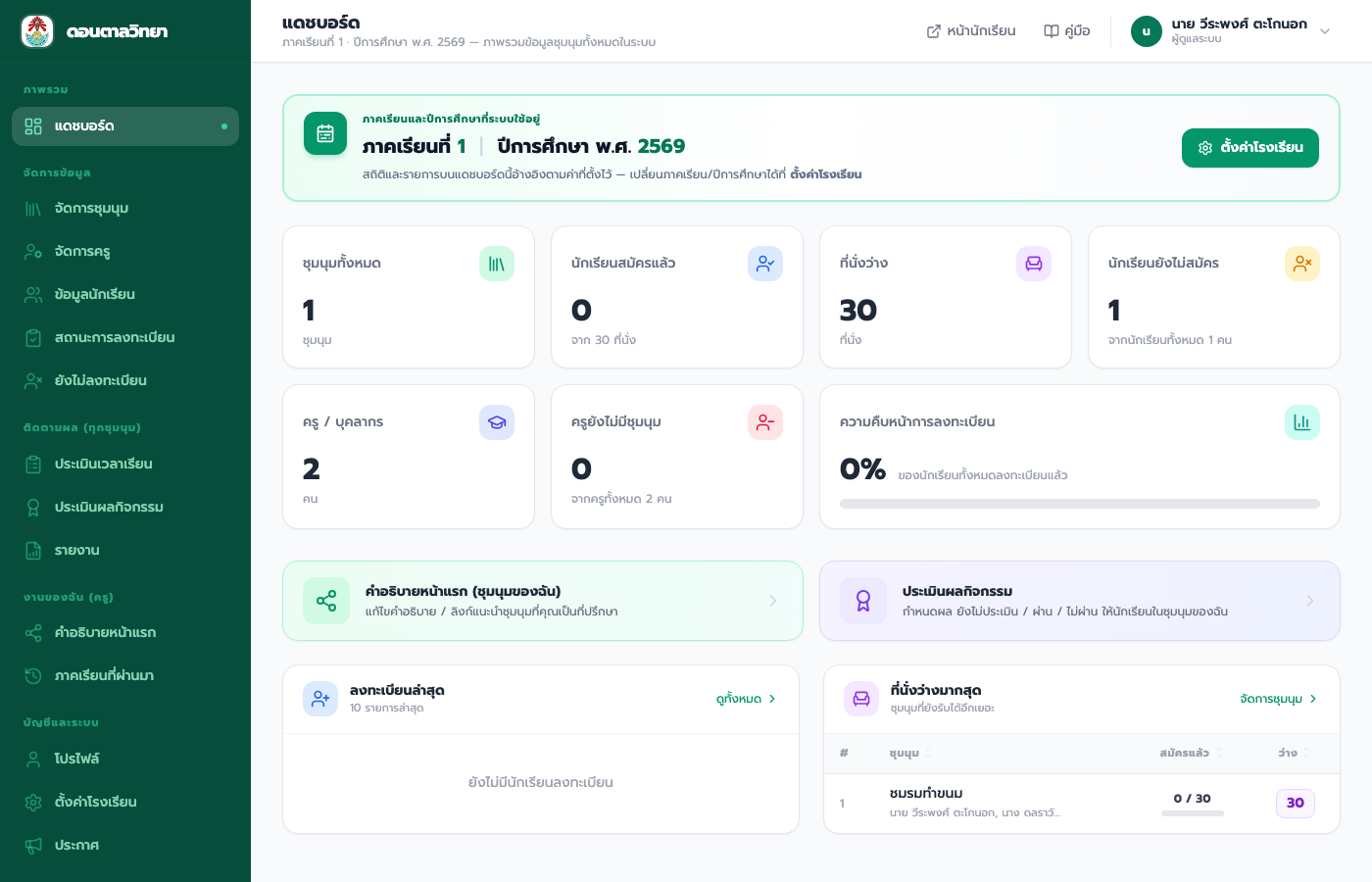Expand the user account dropdown chevron
This screenshot has height=882, width=1372.
[x=1325, y=31]
